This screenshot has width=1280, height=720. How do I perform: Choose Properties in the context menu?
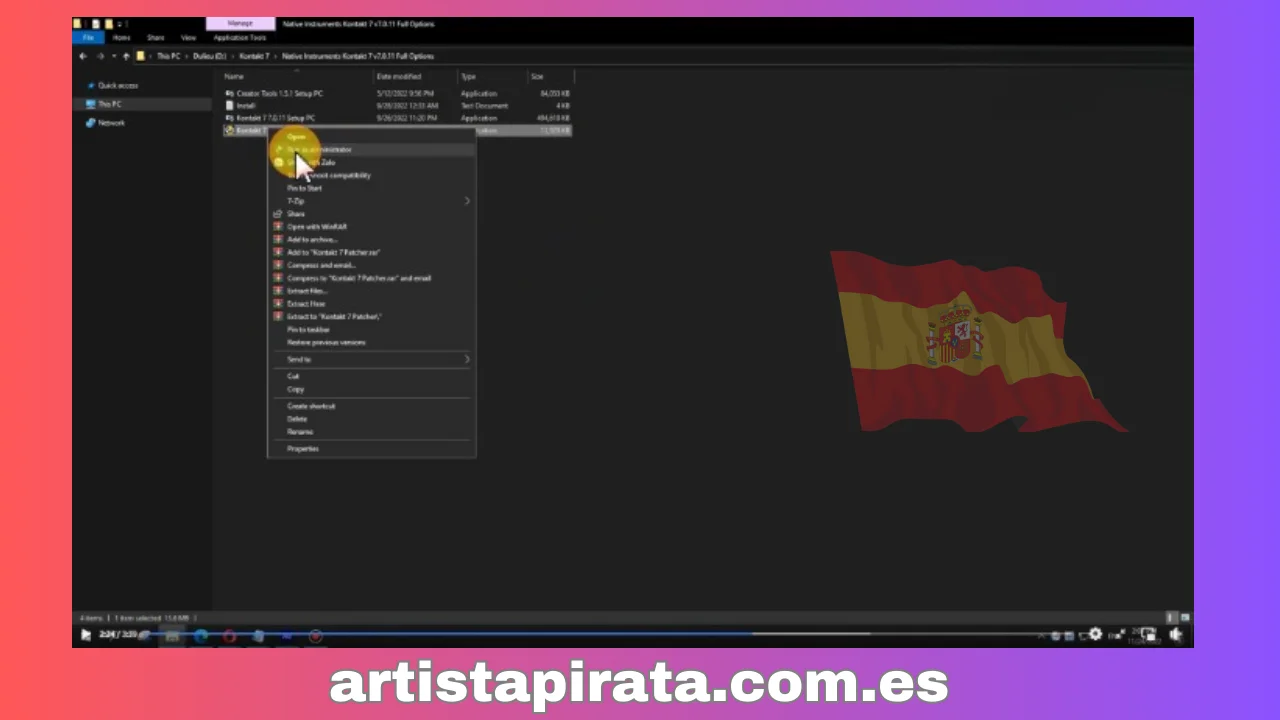click(372, 449)
